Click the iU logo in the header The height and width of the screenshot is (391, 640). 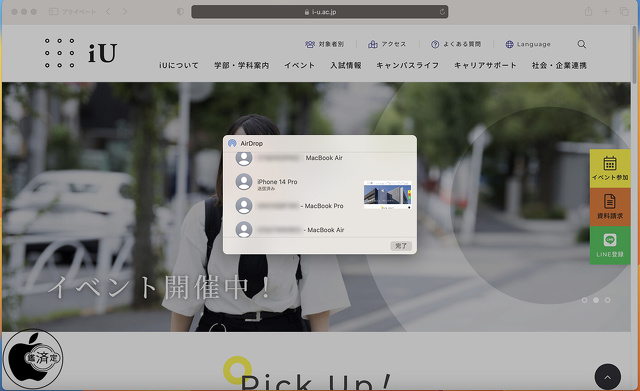[81, 53]
